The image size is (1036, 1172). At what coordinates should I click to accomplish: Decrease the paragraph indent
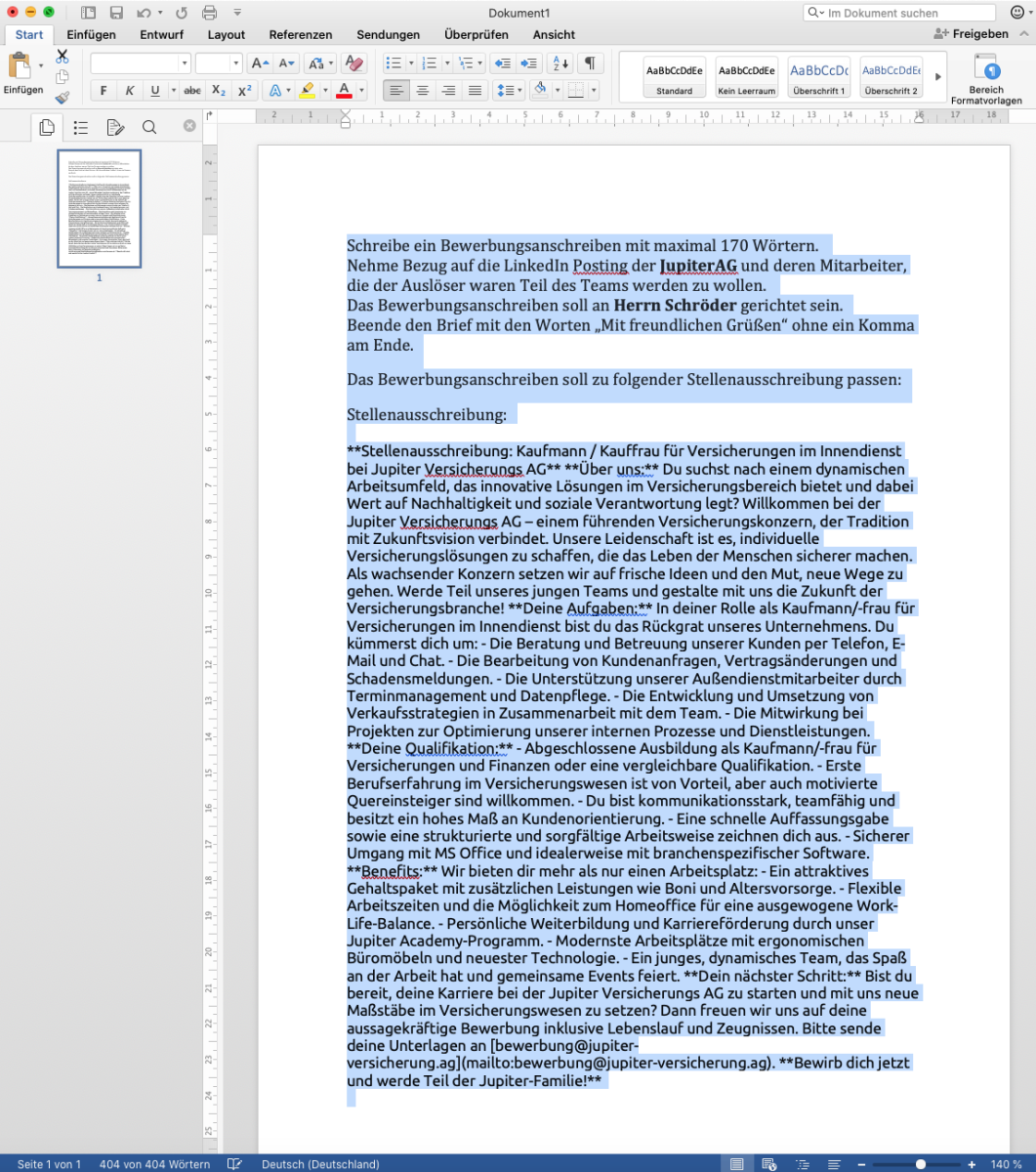pos(503,63)
